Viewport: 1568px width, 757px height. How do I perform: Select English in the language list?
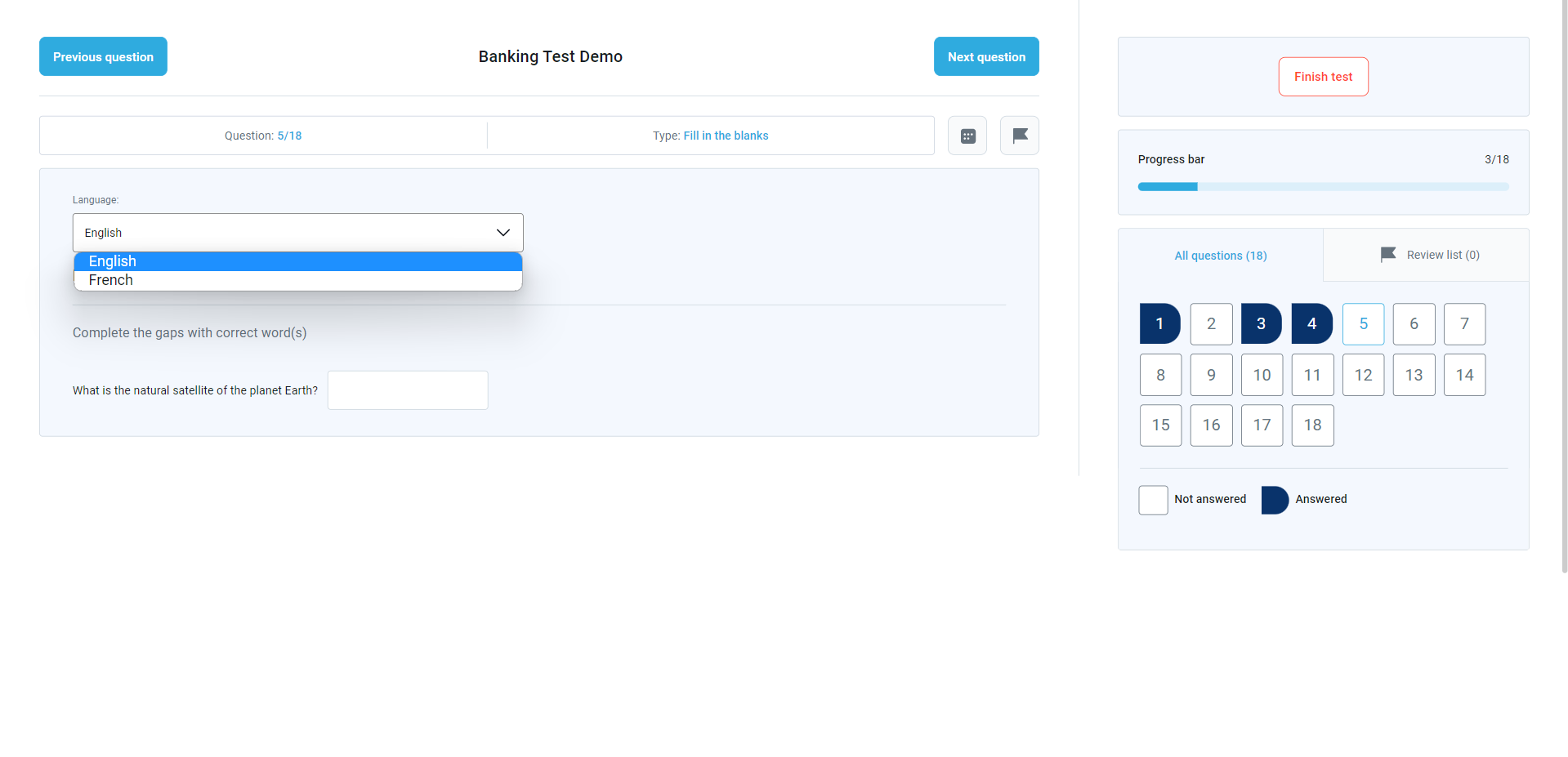coord(297,261)
